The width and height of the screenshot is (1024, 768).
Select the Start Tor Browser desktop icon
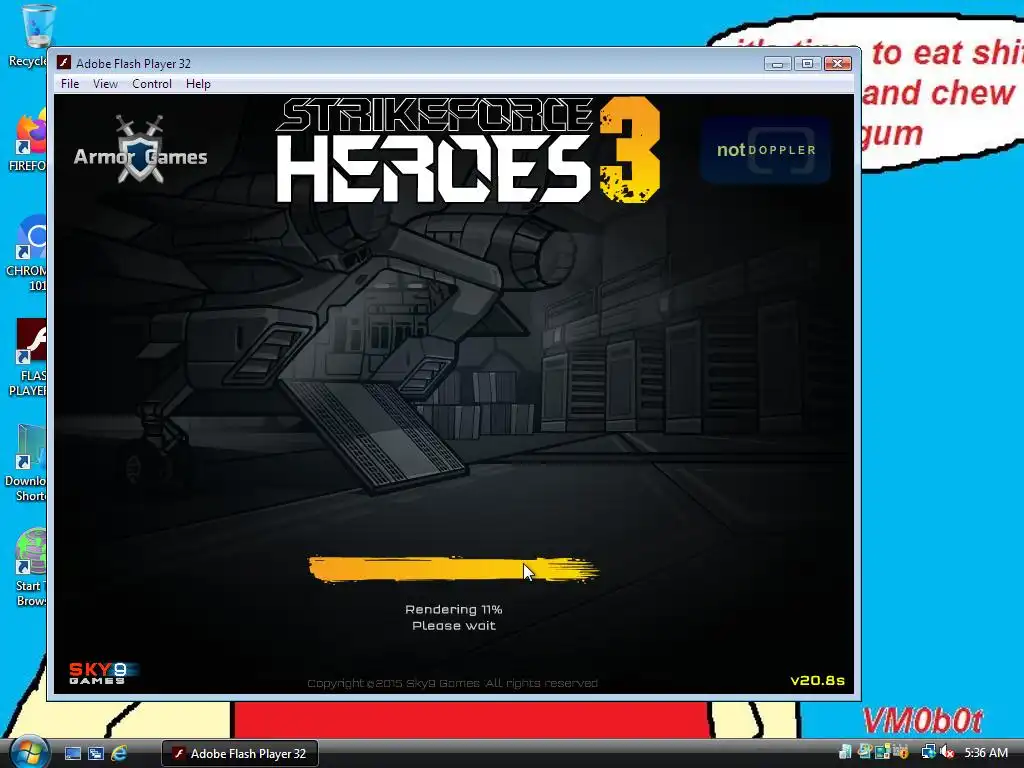[29, 568]
